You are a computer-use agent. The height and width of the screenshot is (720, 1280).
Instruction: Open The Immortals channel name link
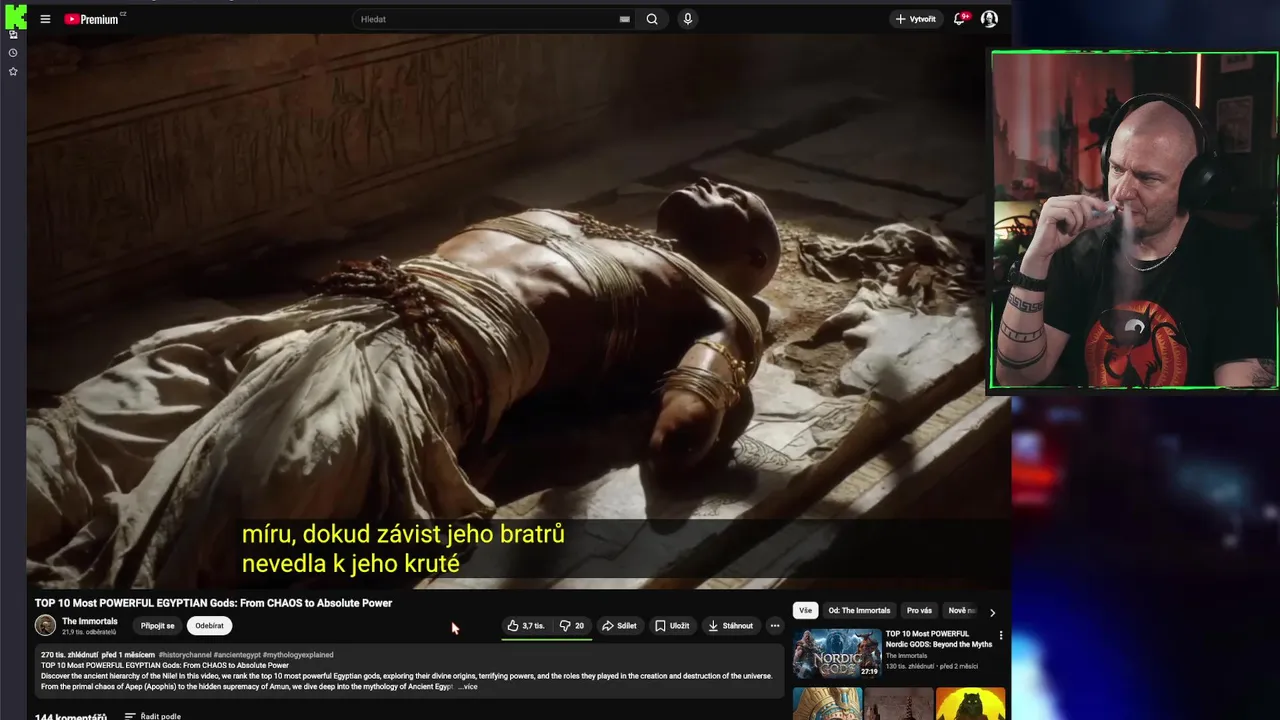tap(90, 621)
